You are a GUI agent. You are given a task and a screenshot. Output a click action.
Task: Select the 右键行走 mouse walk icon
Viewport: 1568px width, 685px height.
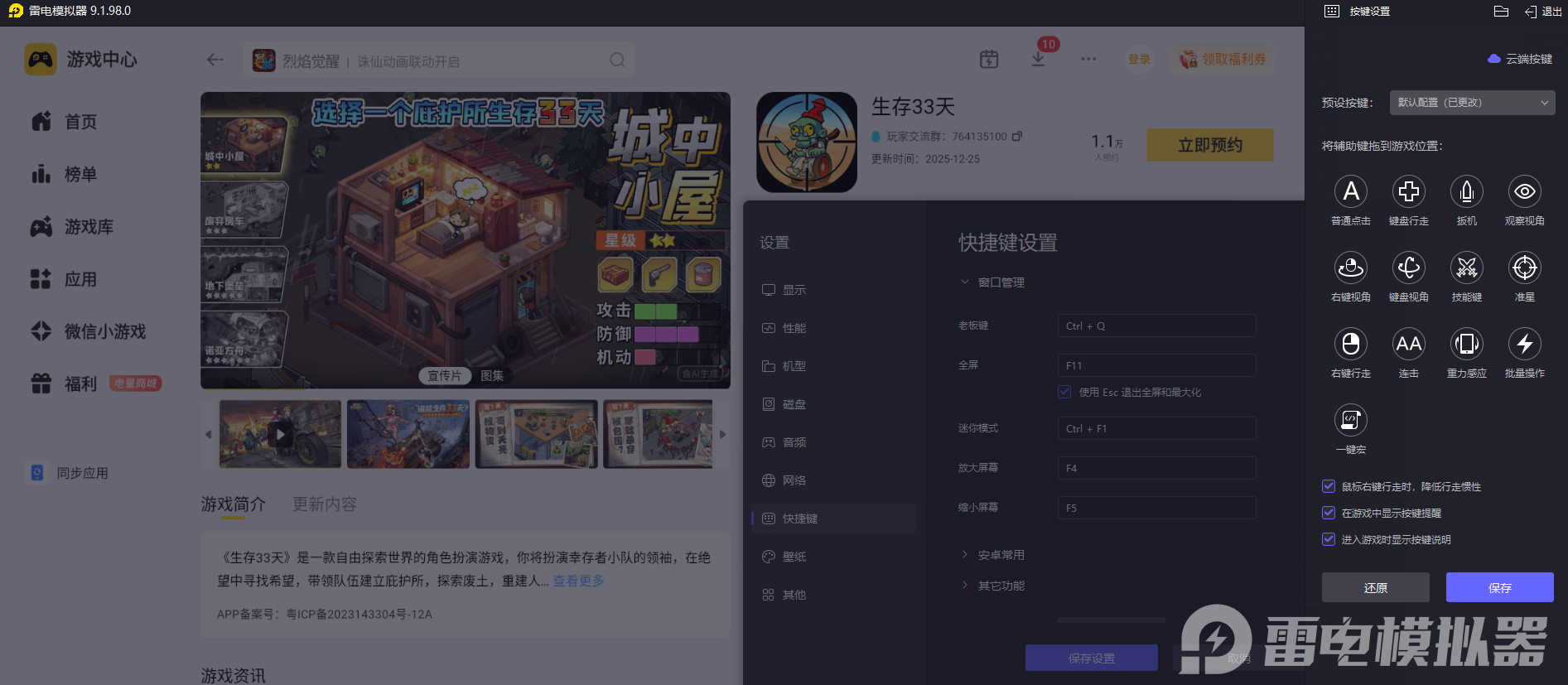(1351, 344)
